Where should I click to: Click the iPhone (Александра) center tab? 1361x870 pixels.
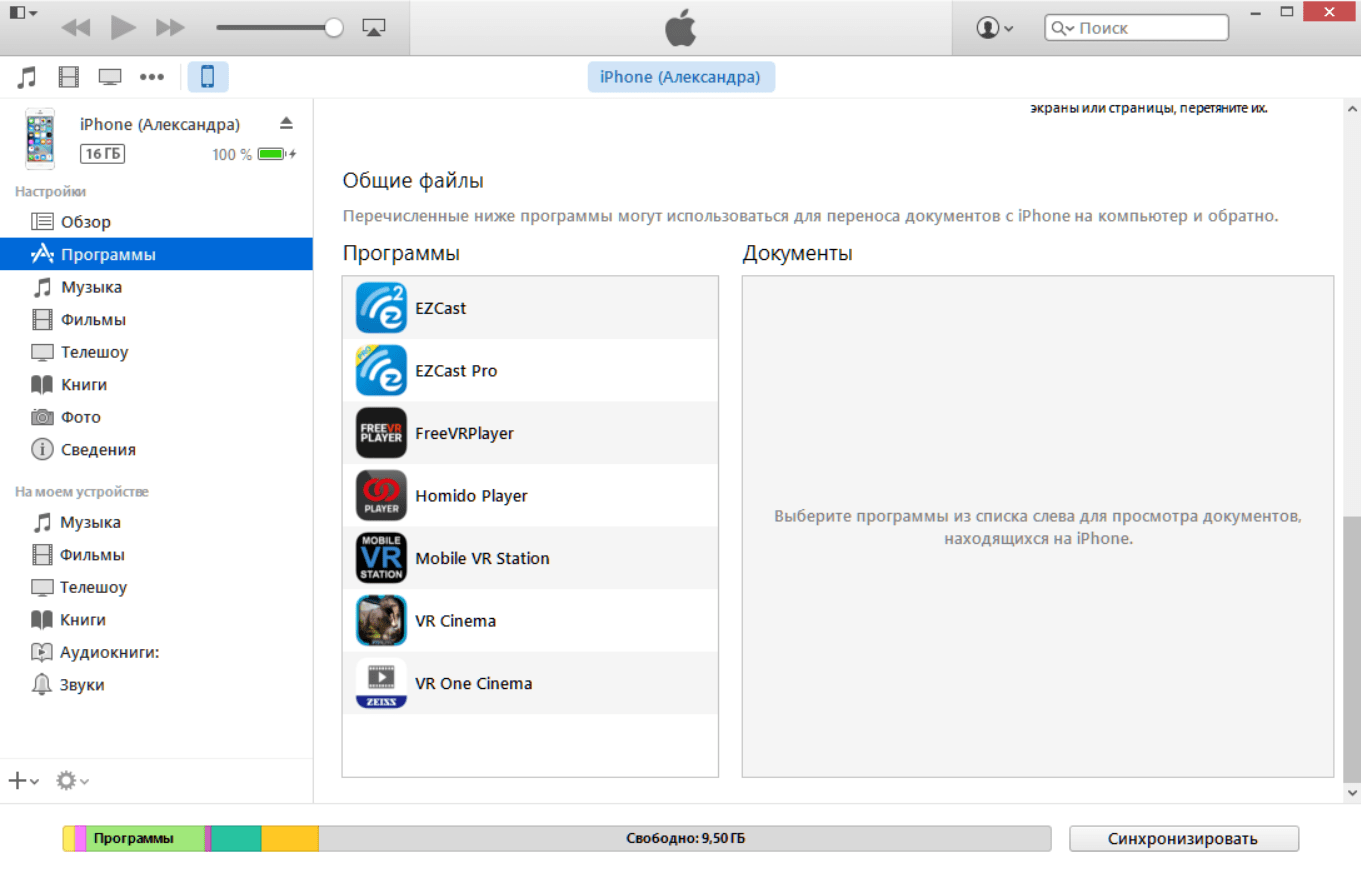tap(681, 77)
